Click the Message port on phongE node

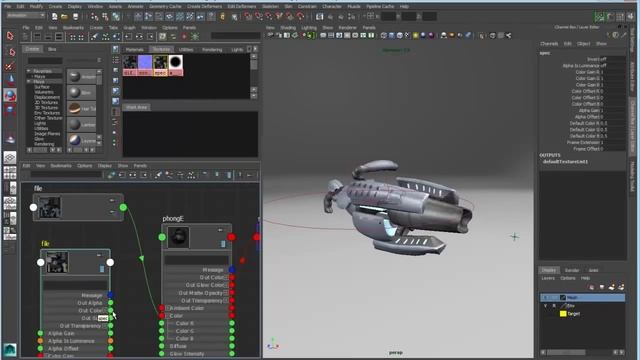pyautogui.click(x=232, y=270)
